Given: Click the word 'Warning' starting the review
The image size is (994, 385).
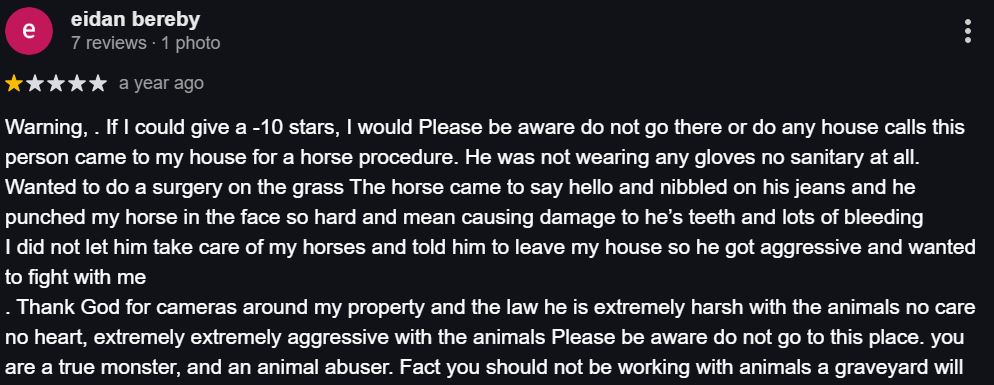Looking at the screenshot, I should pos(44,127).
